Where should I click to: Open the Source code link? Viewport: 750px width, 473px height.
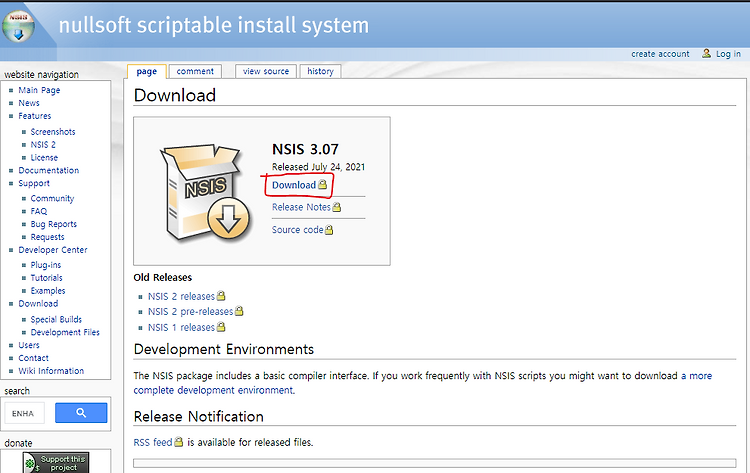click(x=298, y=230)
